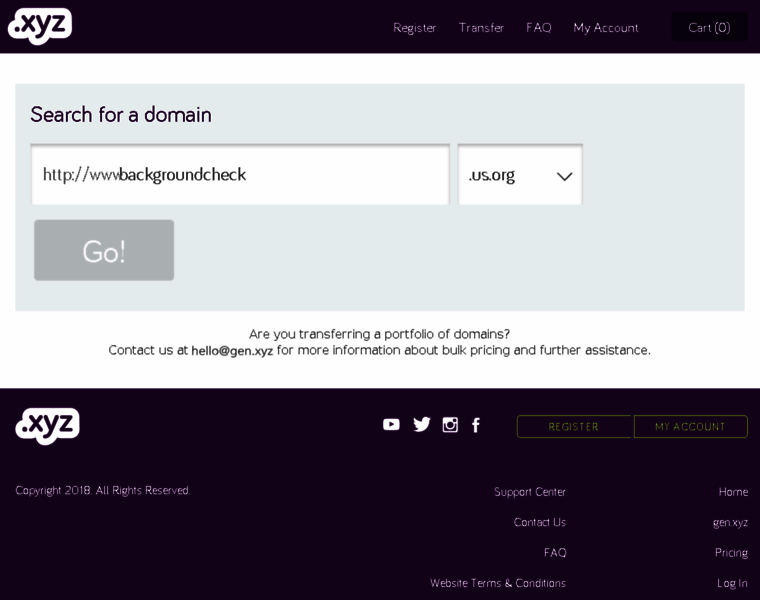
Task: Click the .xyz logo in footer
Action: [47, 425]
